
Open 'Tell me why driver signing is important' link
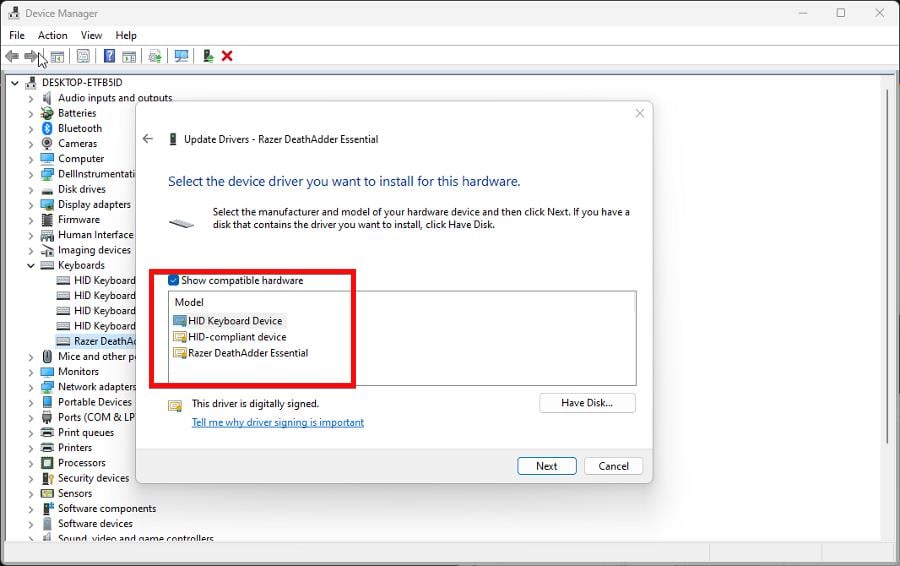pos(278,422)
